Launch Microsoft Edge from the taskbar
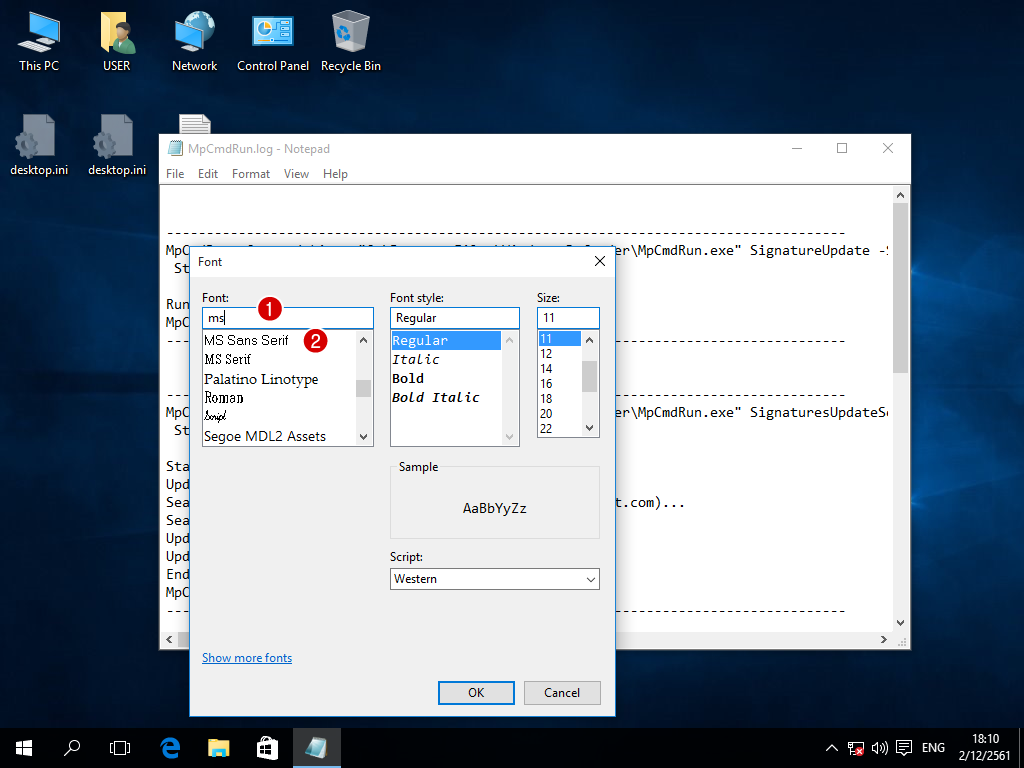Screen dimensions: 1024x768 [x=170, y=747]
